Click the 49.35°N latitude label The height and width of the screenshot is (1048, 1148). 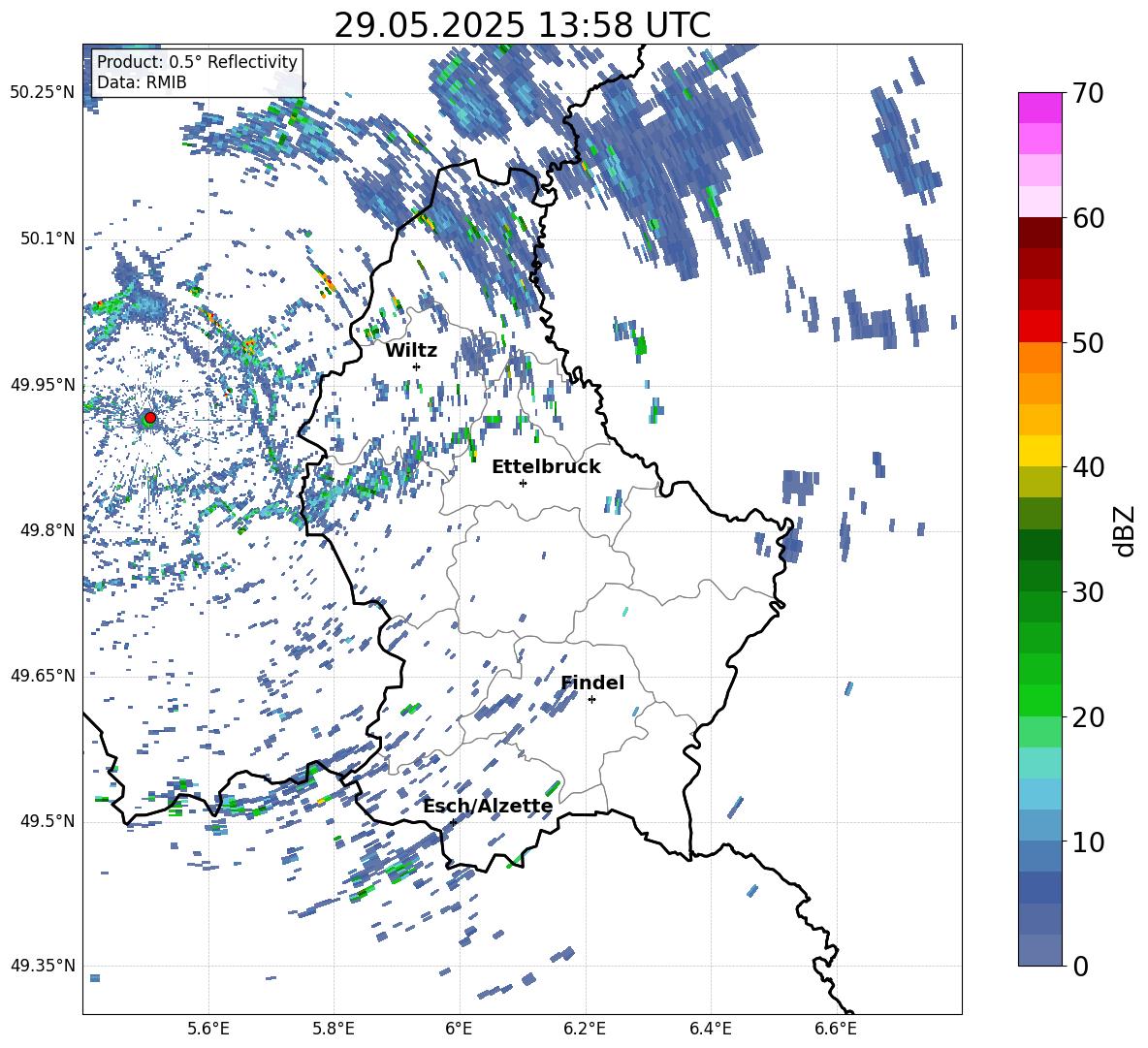tap(43, 966)
